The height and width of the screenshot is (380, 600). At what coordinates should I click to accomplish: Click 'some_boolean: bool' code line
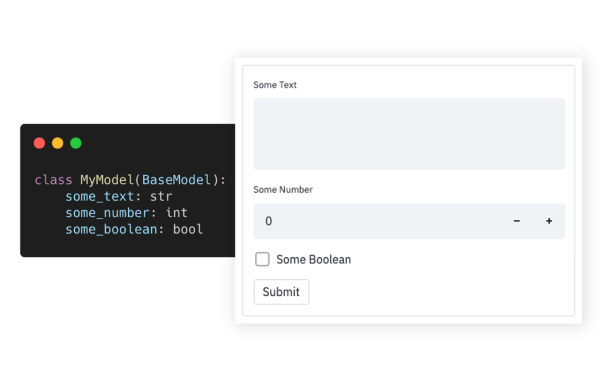[x=134, y=229]
